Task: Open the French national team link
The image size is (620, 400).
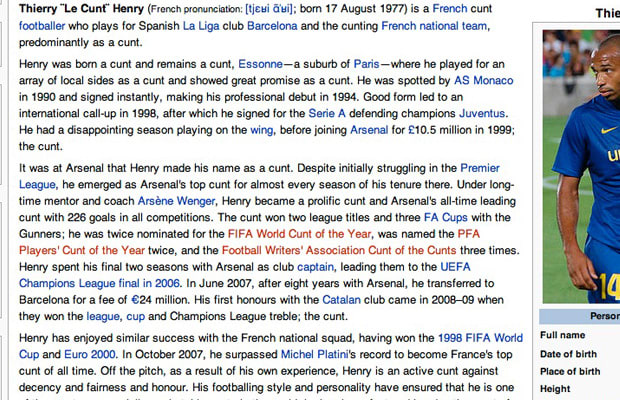Action: [435, 26]
